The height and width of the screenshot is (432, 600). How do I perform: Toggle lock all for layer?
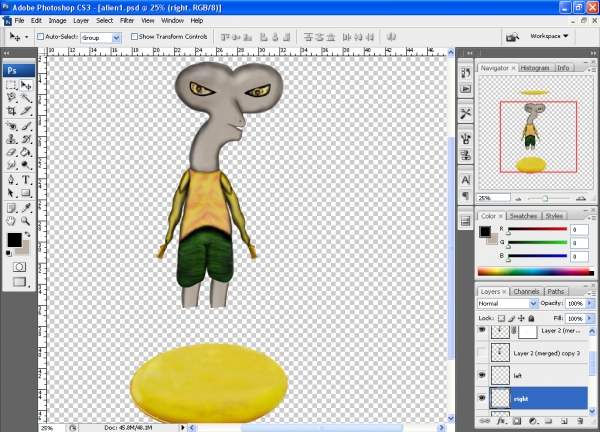(531, 318)
